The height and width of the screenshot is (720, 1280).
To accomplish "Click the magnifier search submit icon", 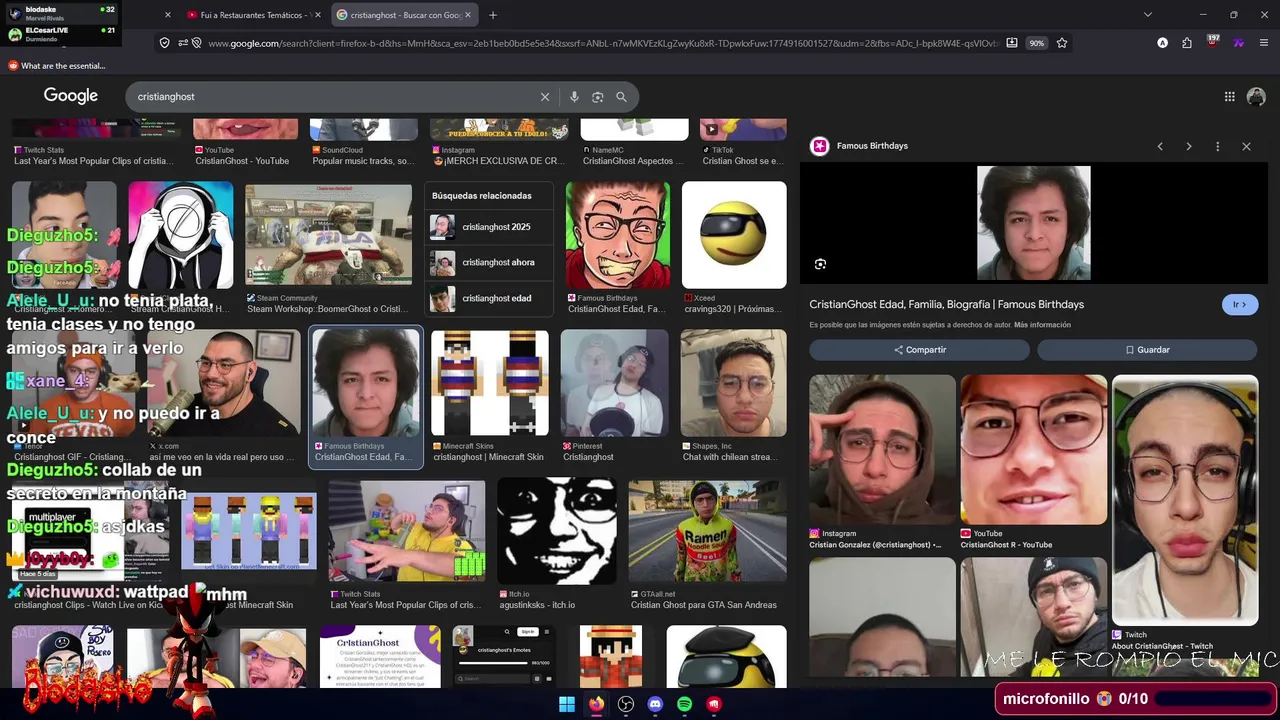I will (621, 97).
